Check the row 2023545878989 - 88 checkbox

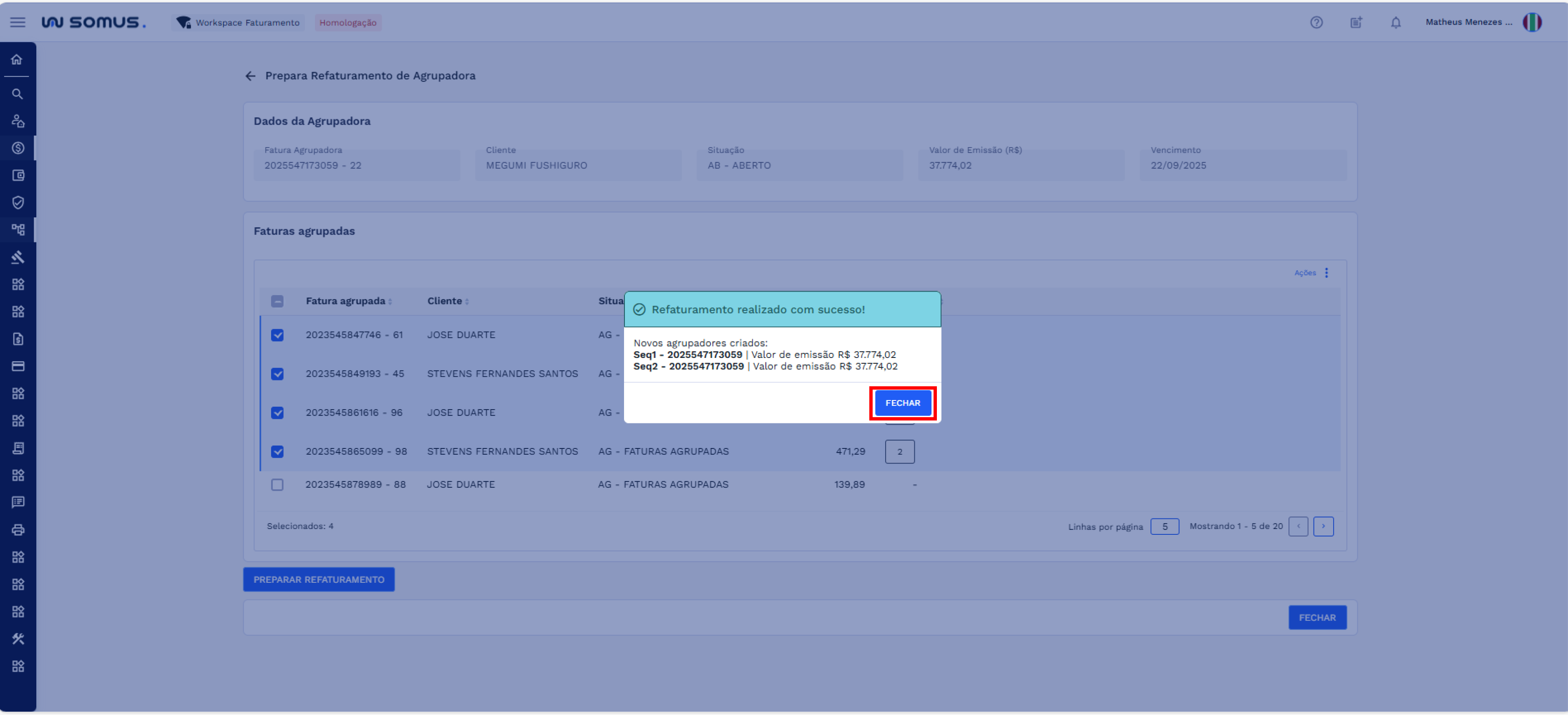click(x=277, y=485)
